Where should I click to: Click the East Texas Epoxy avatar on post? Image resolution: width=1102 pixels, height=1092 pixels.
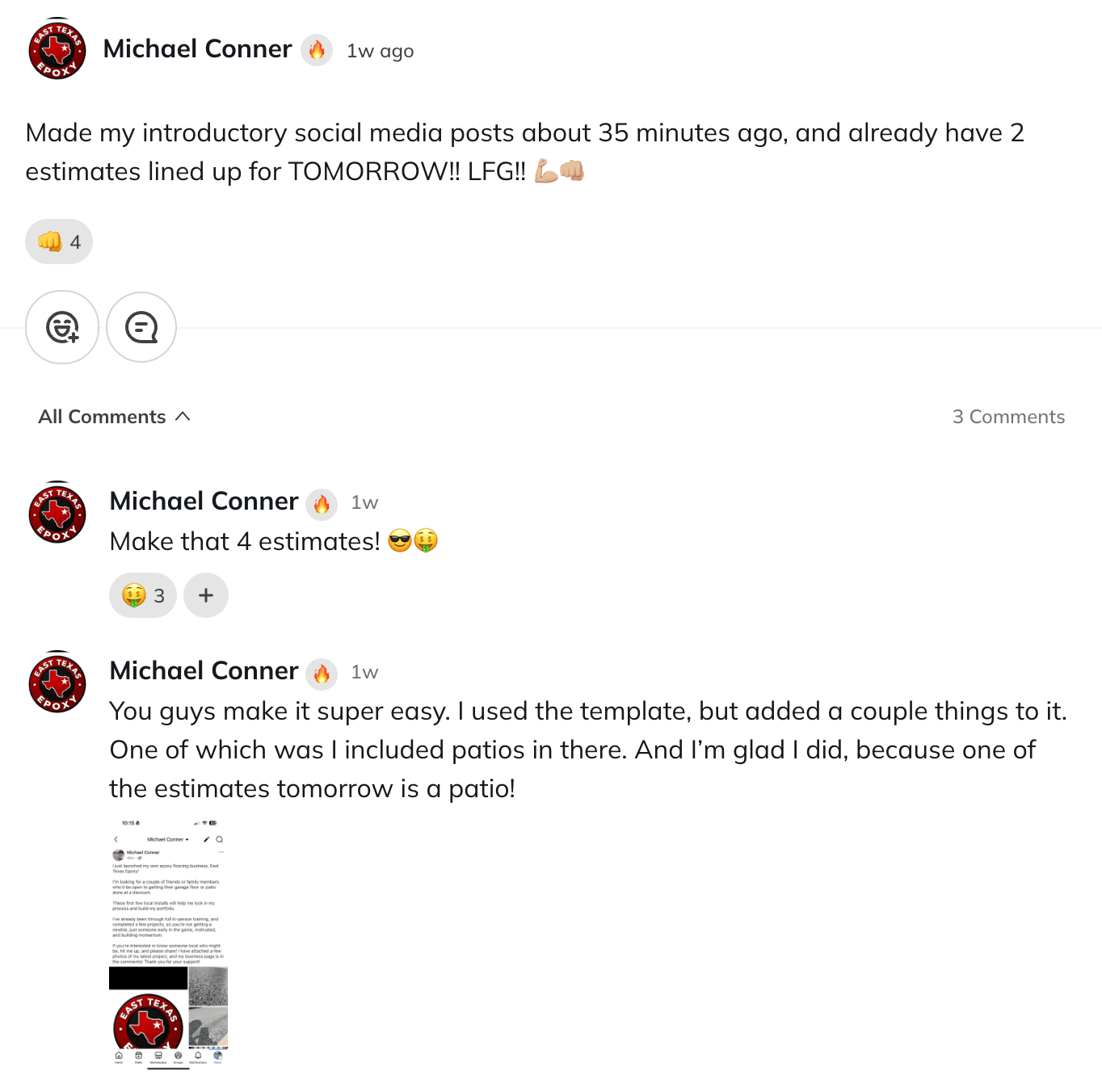click(57, 49)
